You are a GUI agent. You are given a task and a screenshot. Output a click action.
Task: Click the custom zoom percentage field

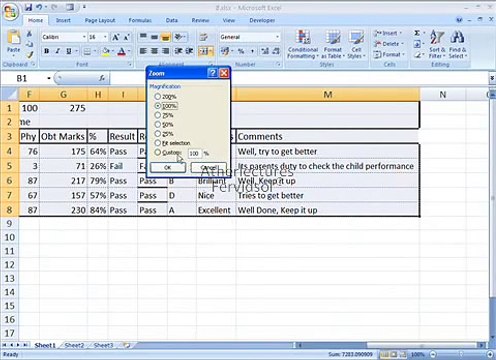(194, 153)
